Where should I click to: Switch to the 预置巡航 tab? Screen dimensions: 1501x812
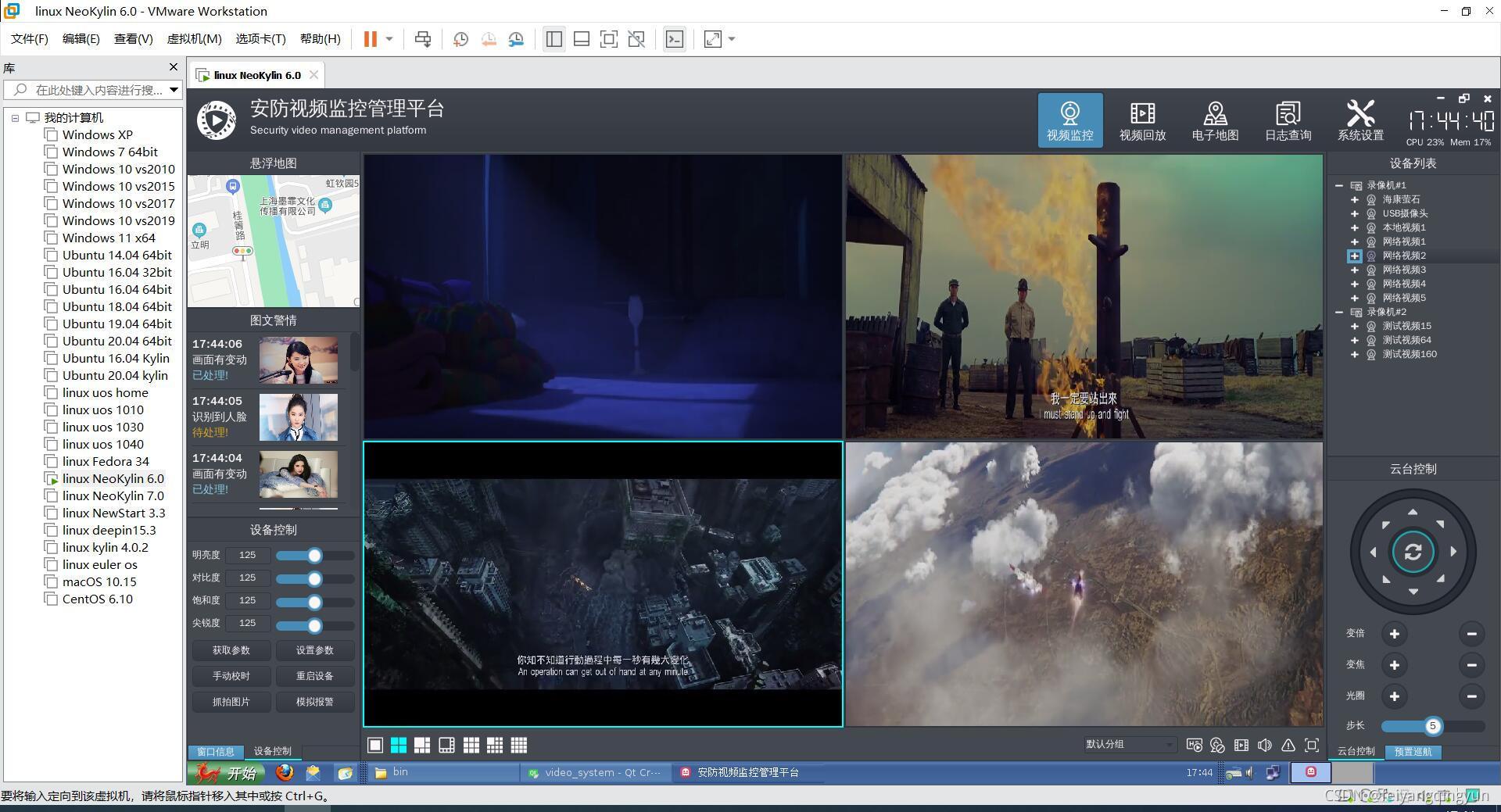pos(1413,751)
